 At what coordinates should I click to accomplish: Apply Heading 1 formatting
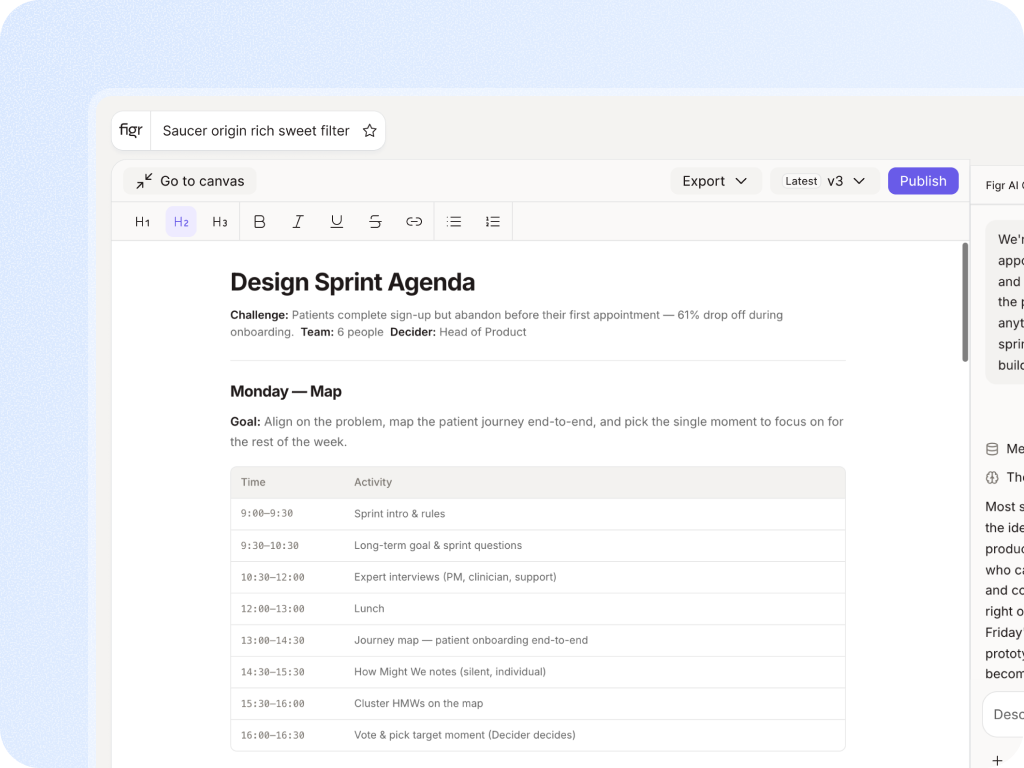(x=142, y=222)
